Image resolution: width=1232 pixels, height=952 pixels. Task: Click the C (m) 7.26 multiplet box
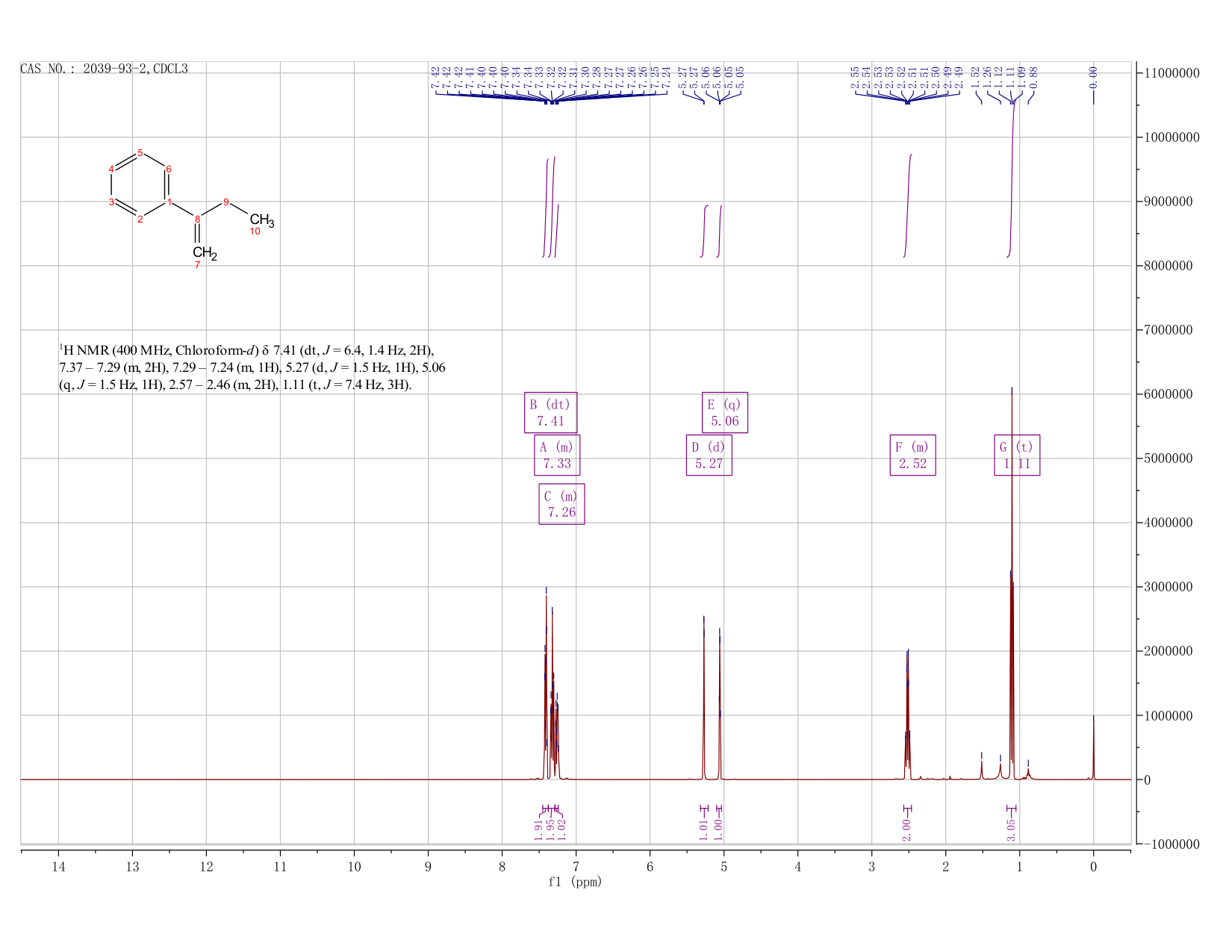click(x=561, y=504)
